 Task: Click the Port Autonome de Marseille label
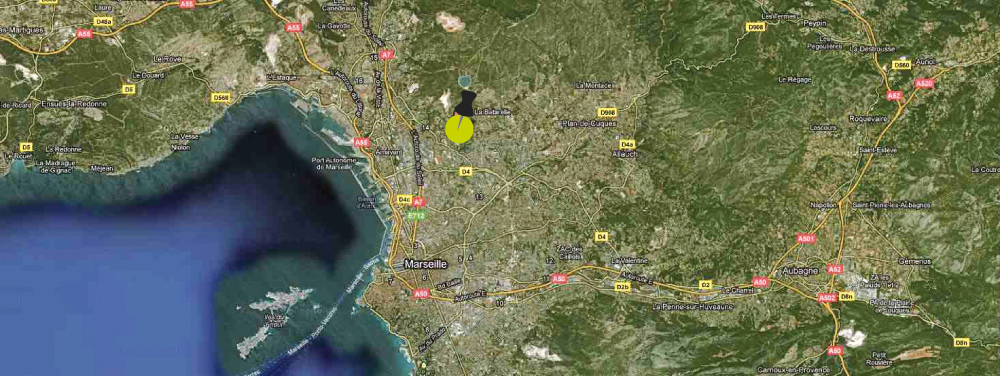tap(335, 163)
